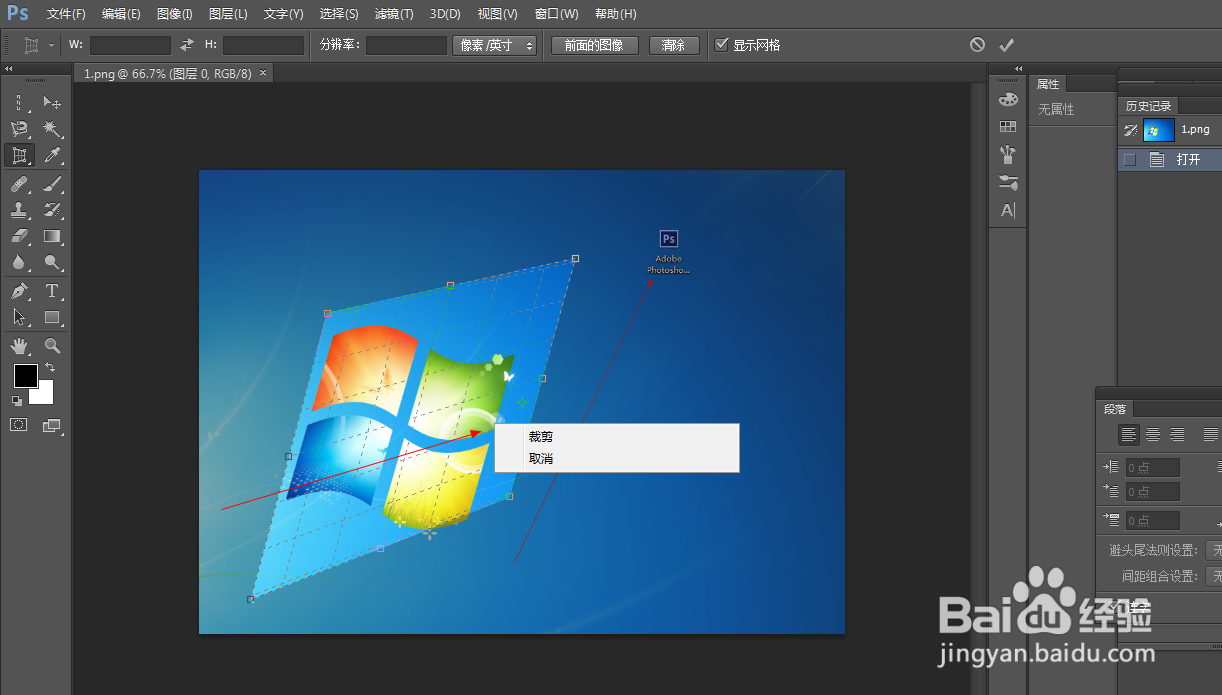Select the Pen tool
Screen dimensions: 1222x695
[x=19, y=291]
